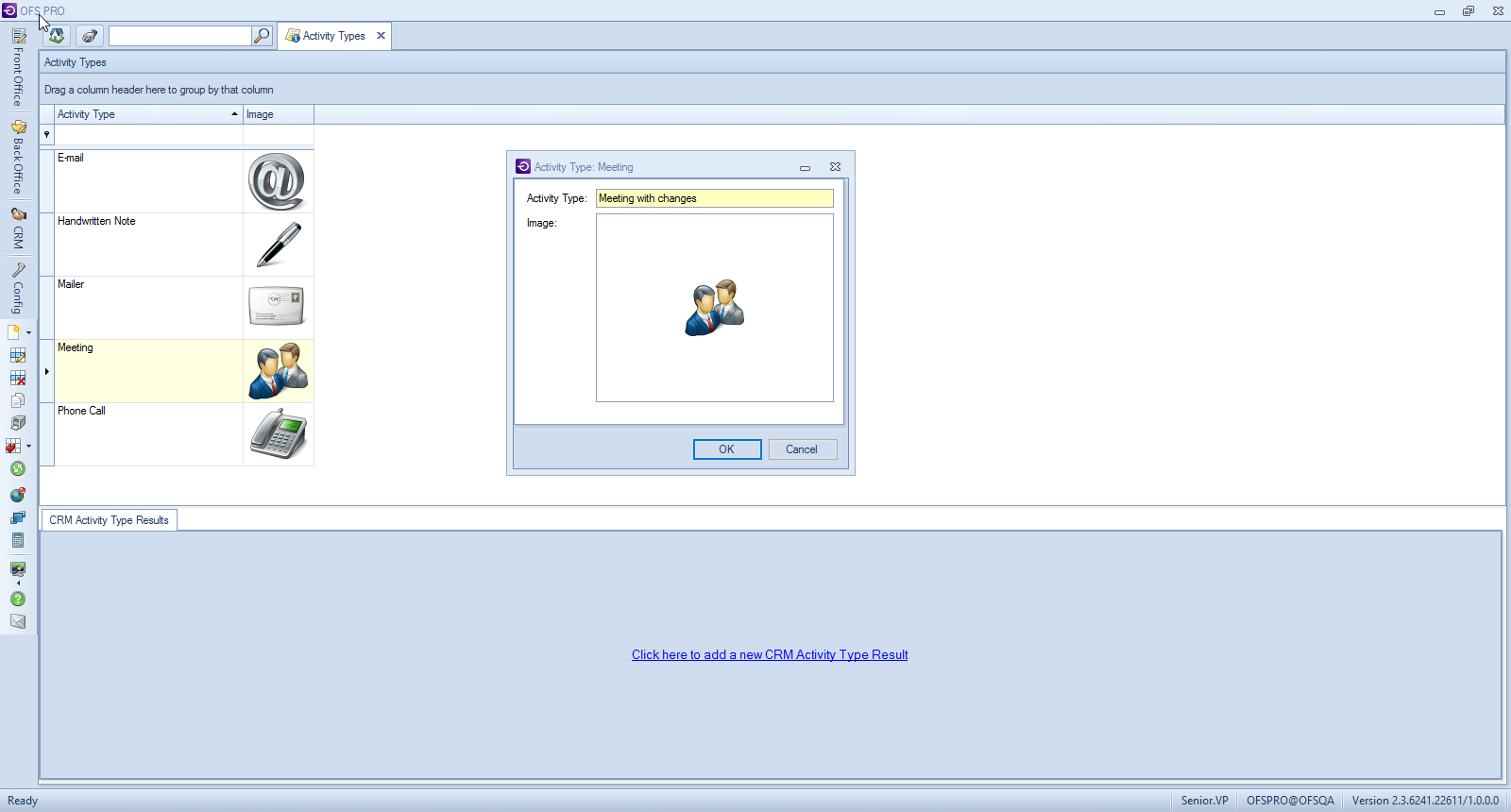
Task: Click the magnifier search icon
Action: [x=262, y=36]
